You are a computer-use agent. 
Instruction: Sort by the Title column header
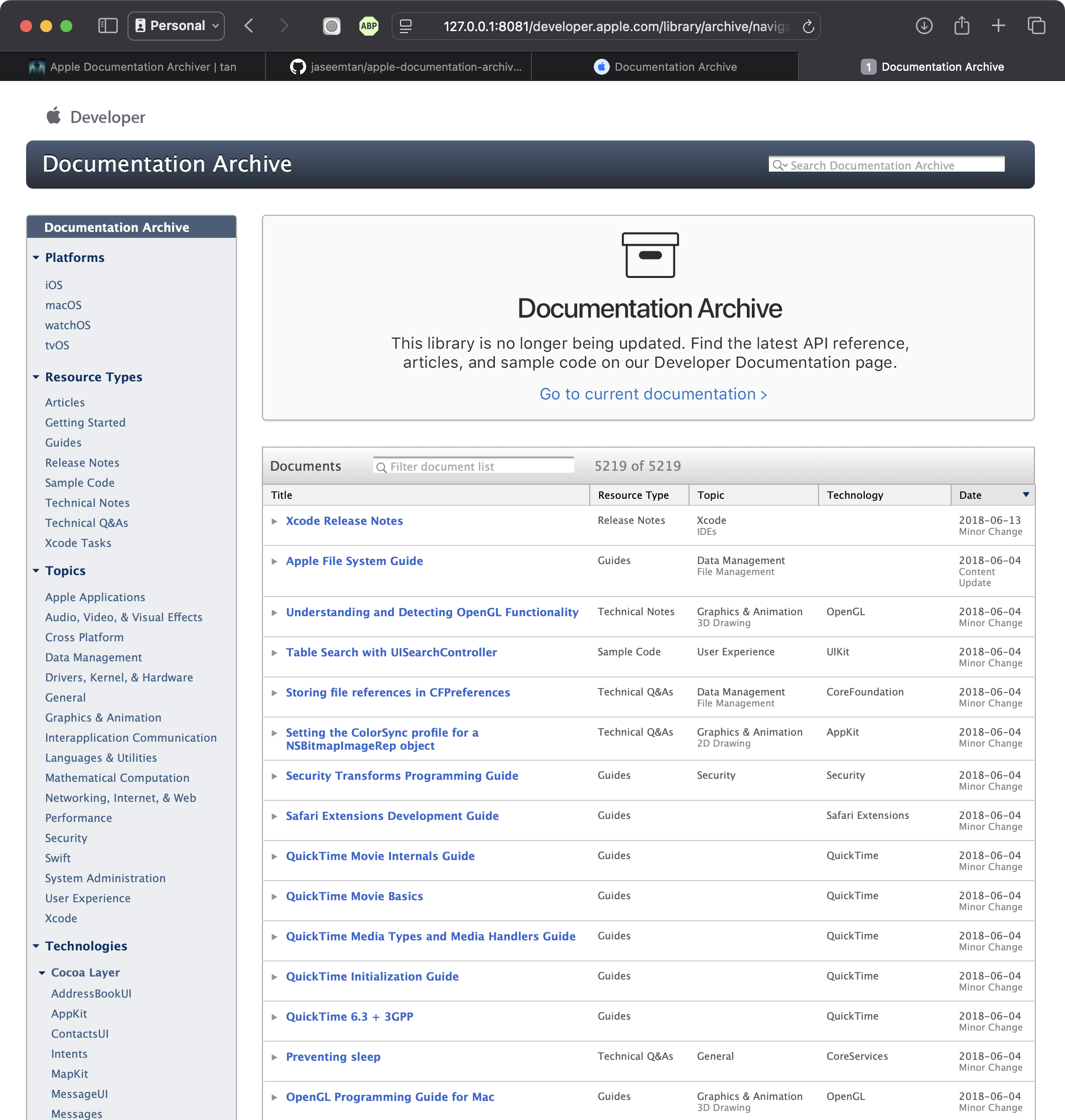(426, 495)
